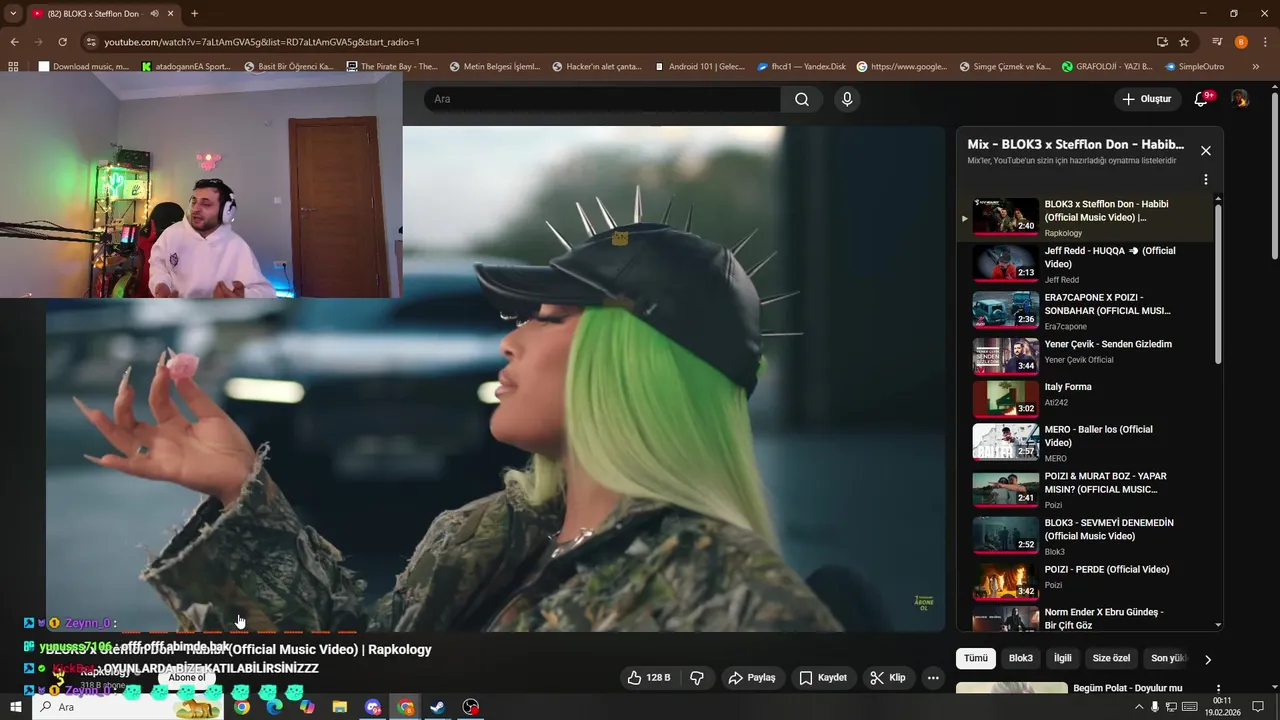
Task: Open the Mix playlist three-dot options
Action: 1206,180
